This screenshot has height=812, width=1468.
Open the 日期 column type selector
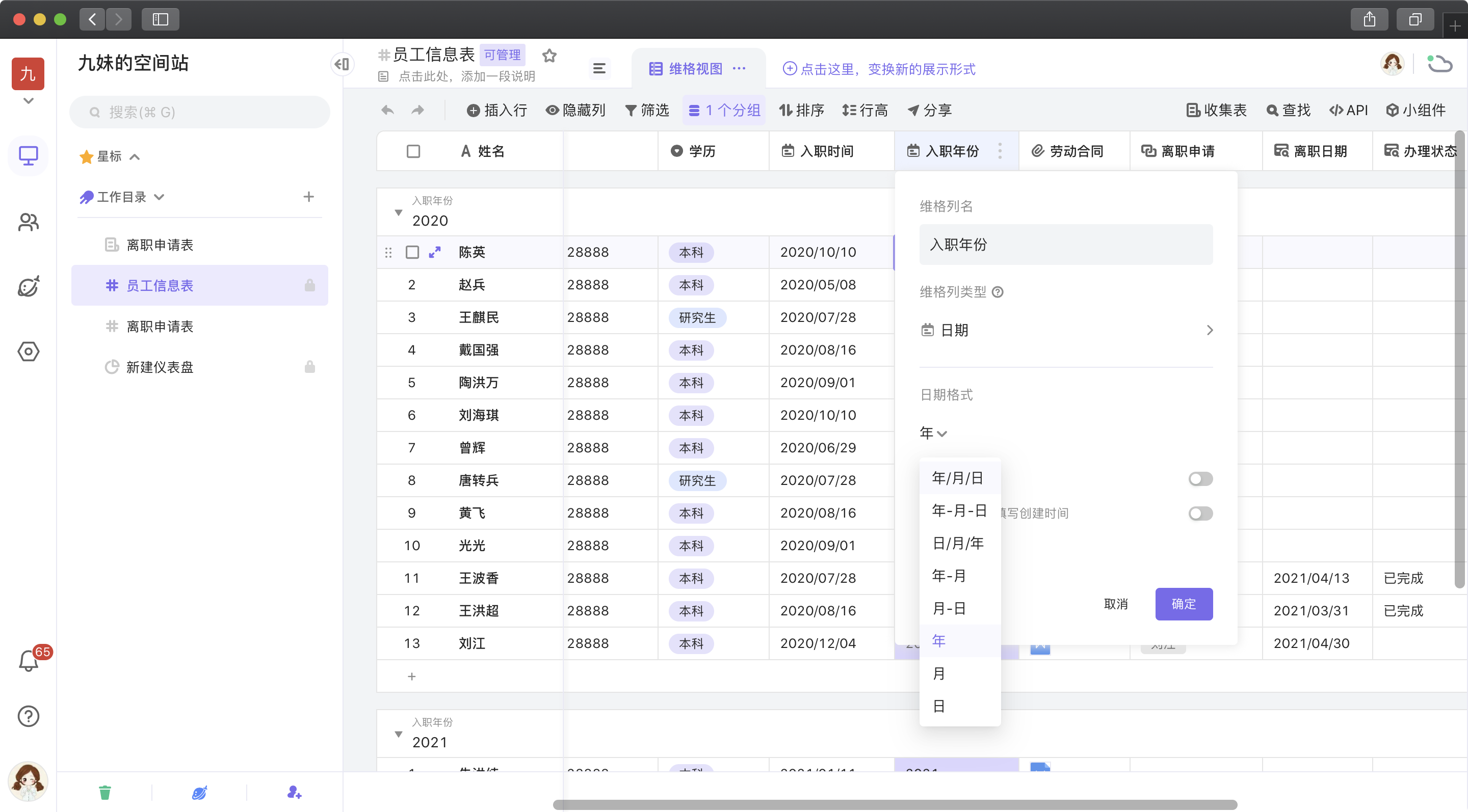tap(1066, 330)
